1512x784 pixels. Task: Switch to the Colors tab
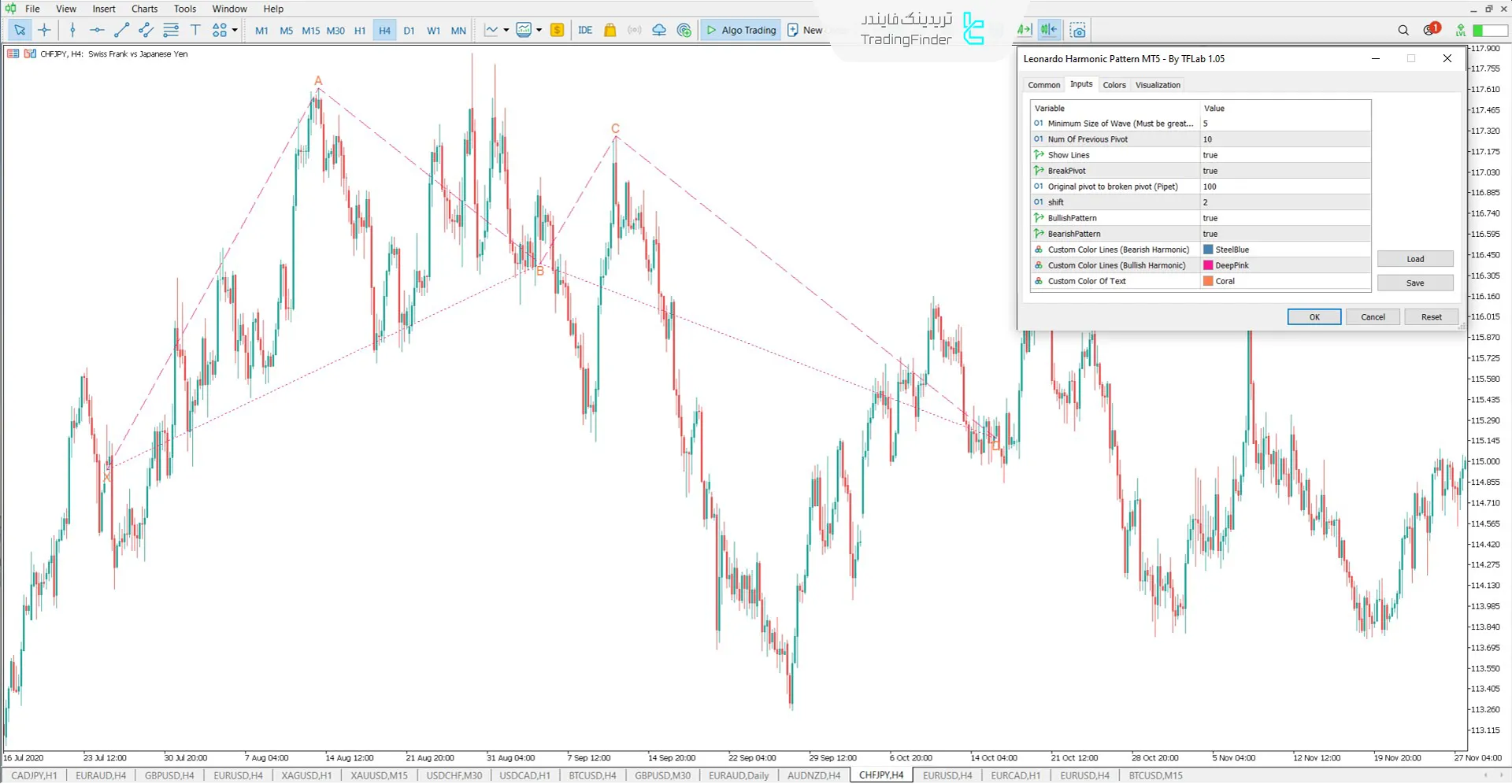pos(1114,84)
